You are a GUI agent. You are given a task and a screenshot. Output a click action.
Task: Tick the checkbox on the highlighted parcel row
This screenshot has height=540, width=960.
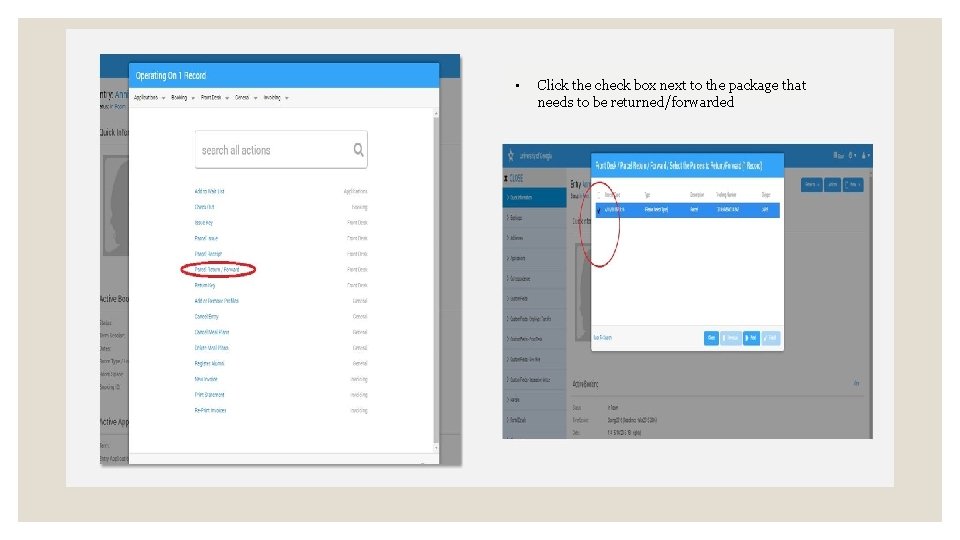pos(599,210)
